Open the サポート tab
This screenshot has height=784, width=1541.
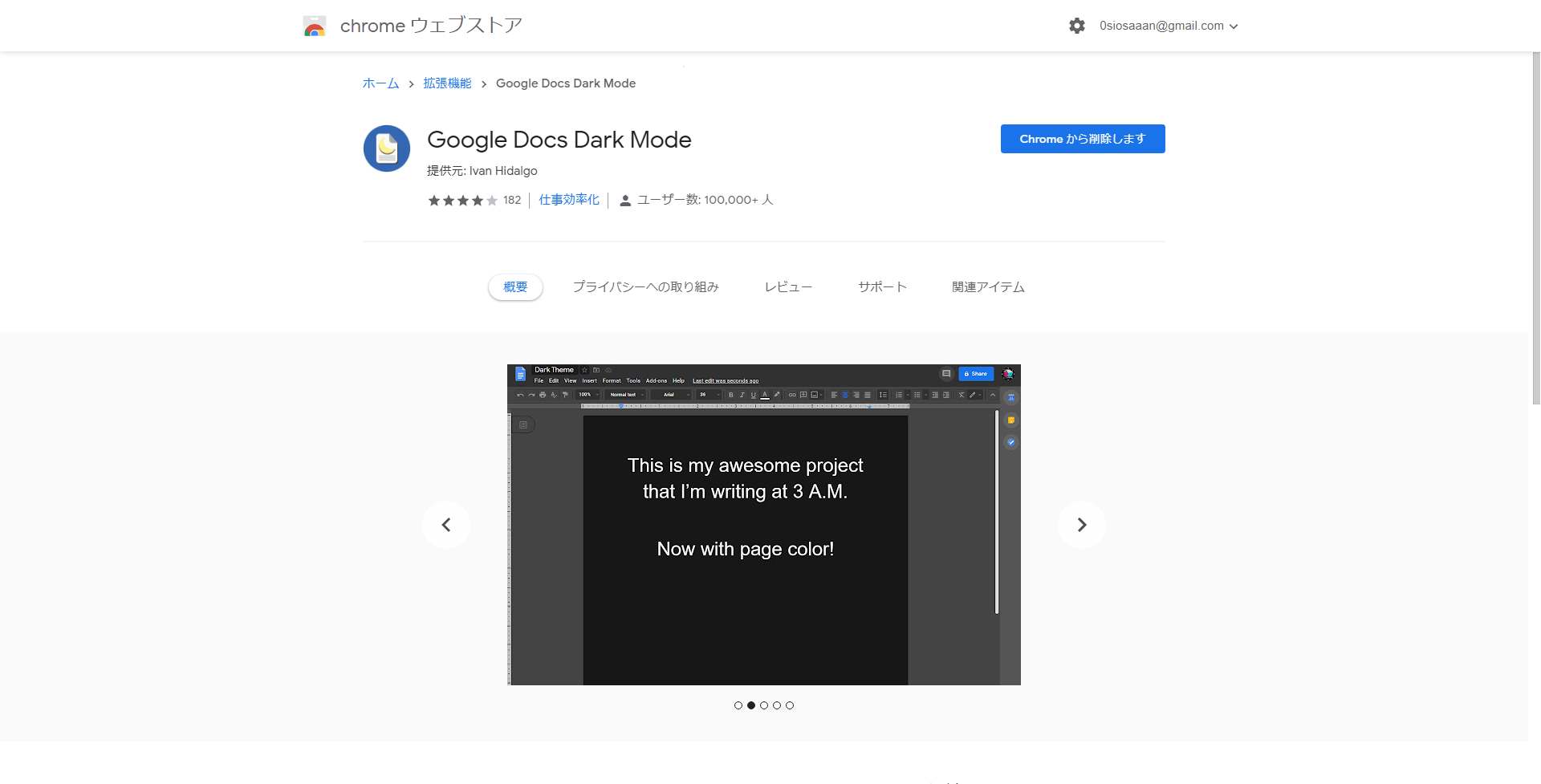click(882, 287)
